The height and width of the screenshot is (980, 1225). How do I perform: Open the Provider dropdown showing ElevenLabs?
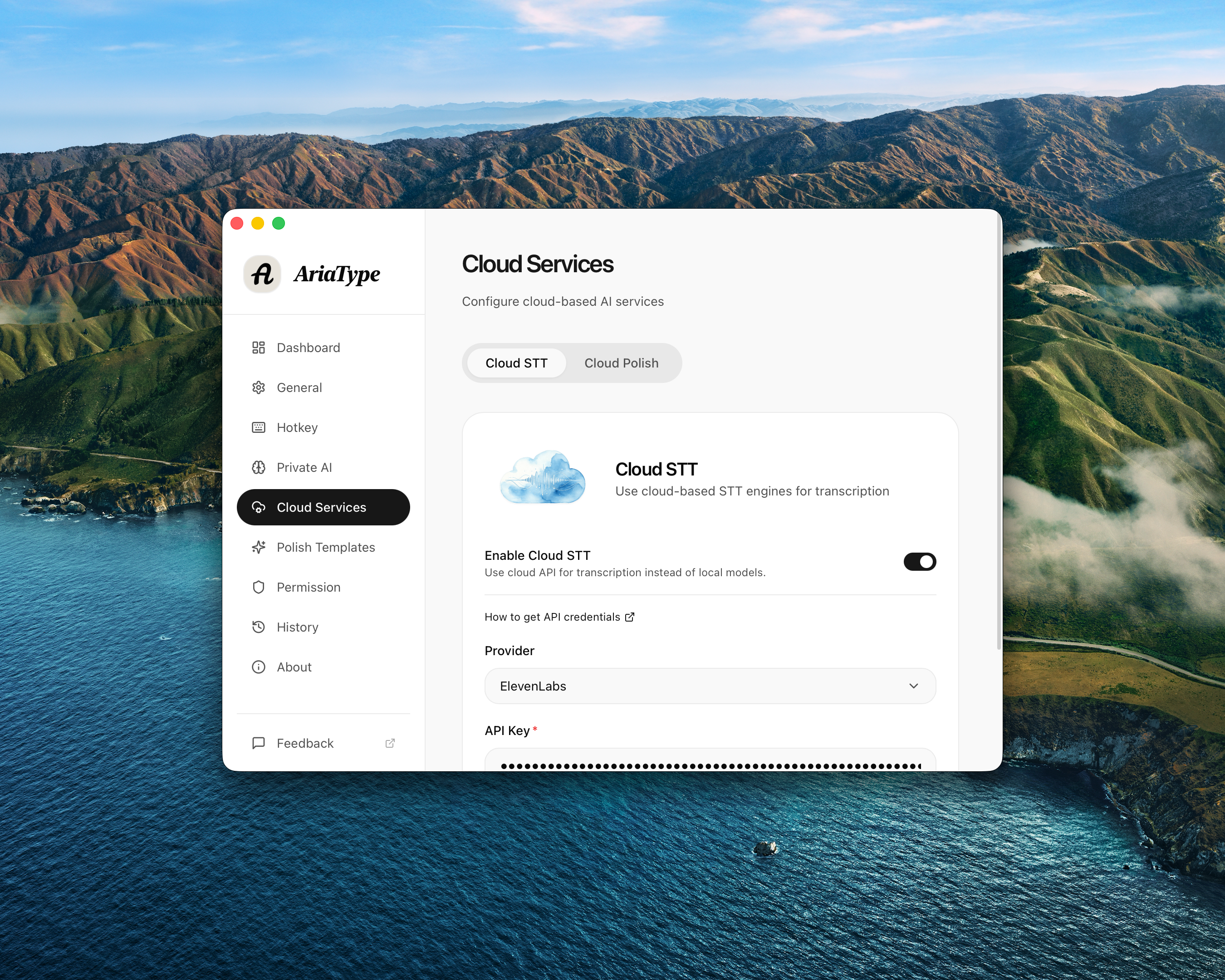point(710,686)
